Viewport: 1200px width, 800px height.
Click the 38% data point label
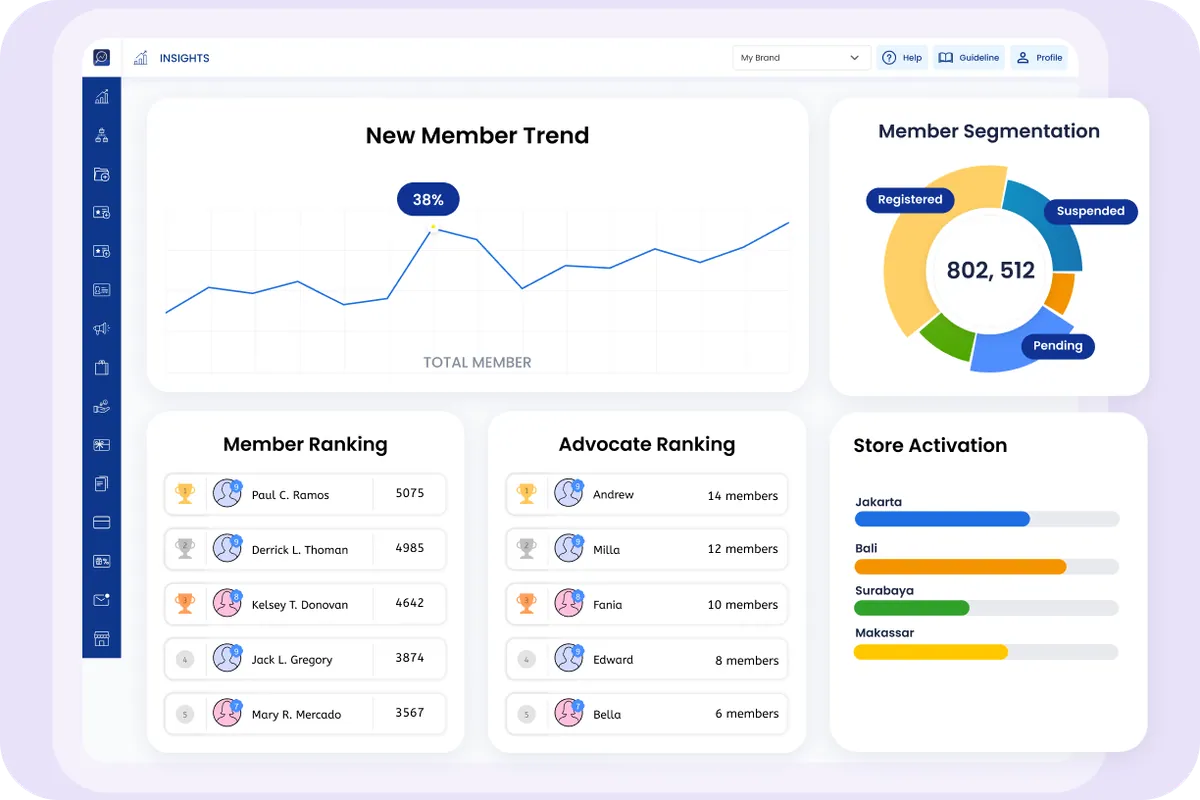[x=428, y=200]
